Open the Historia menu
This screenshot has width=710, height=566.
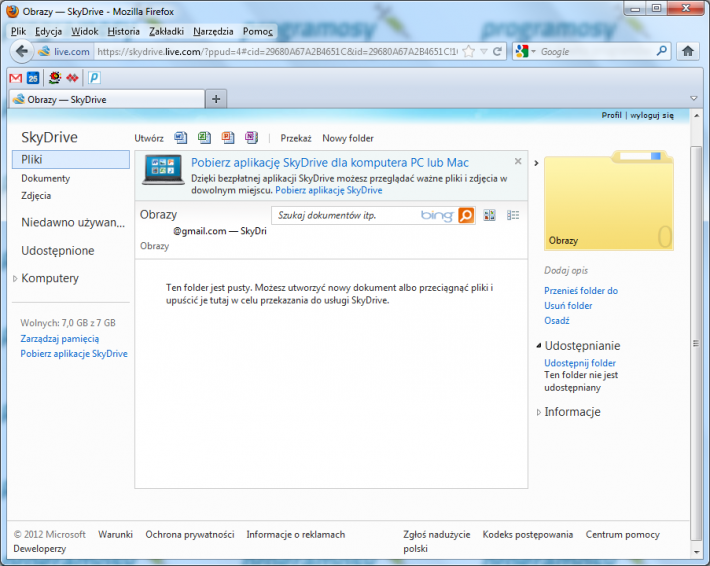pyautogui.click(x=123, y=31)
